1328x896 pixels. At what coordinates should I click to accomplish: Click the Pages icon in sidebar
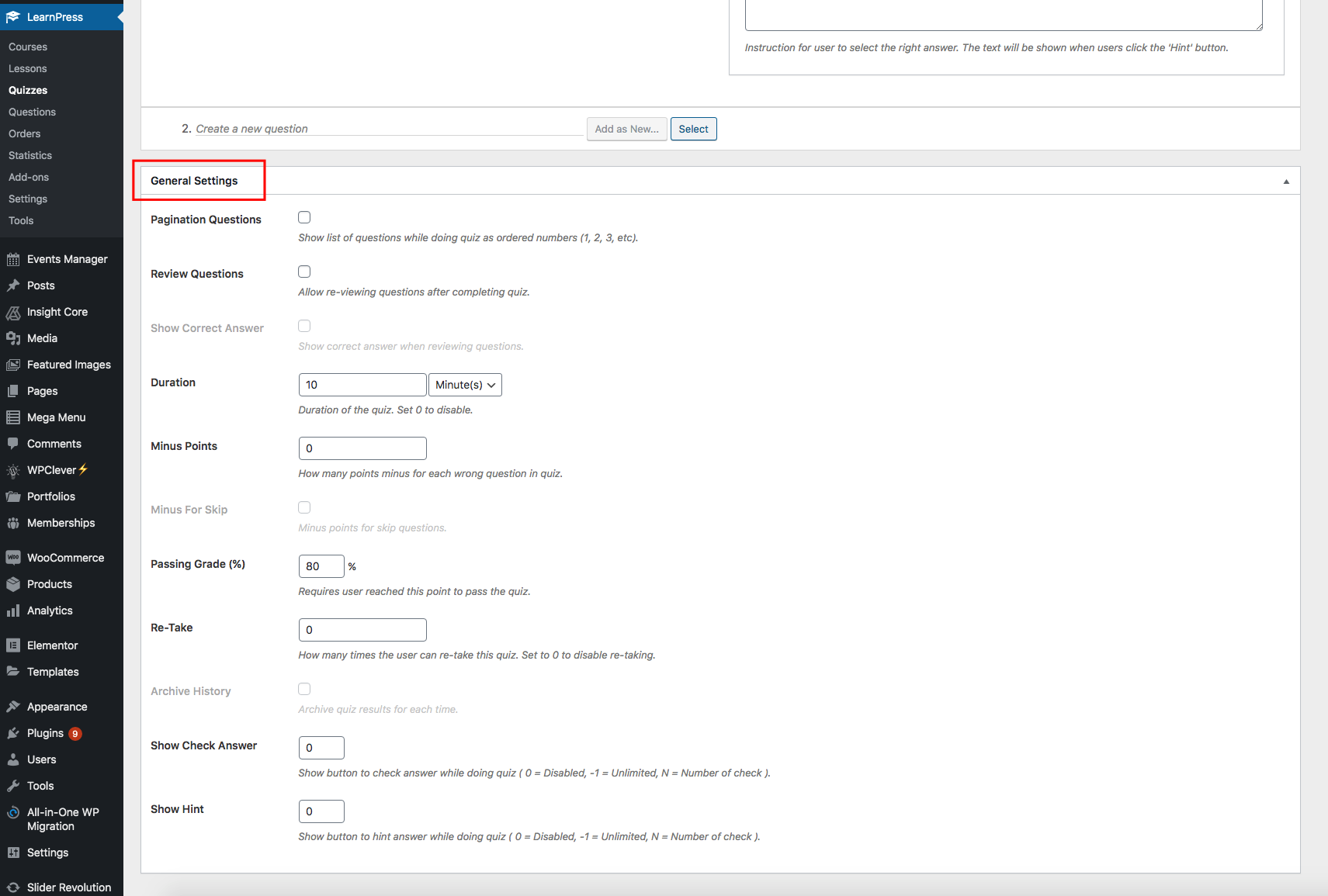[x=13, y=391]
